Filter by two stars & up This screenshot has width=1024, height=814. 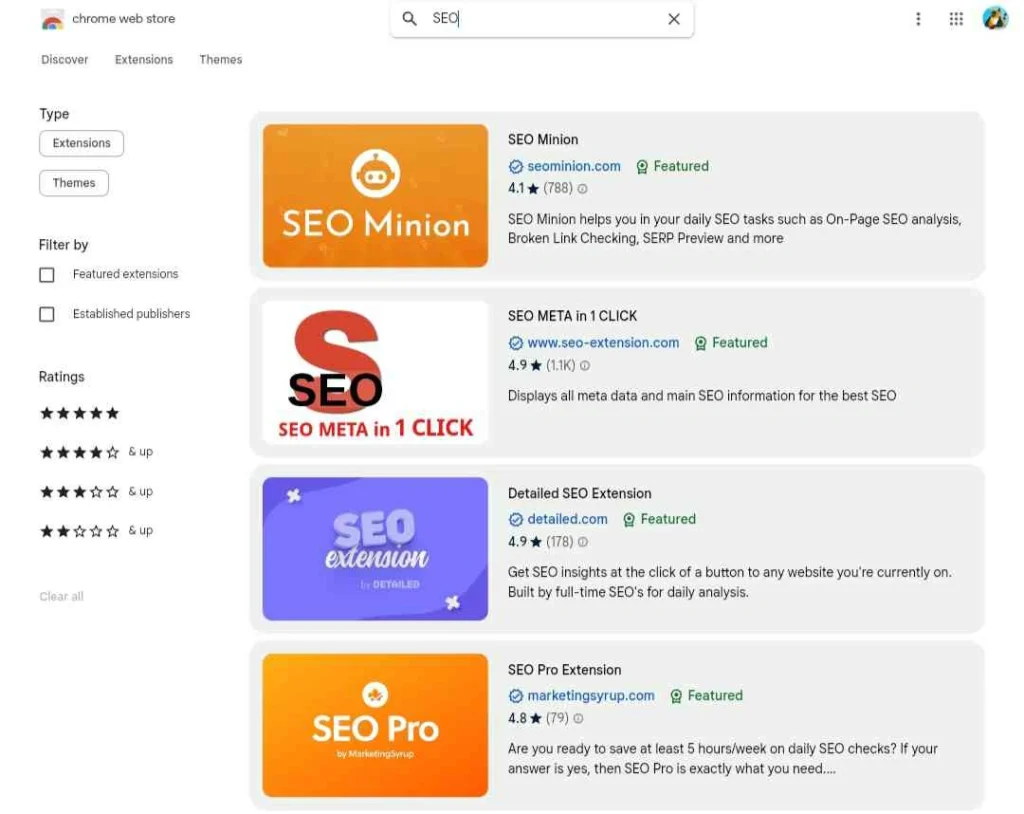point(96,530)
